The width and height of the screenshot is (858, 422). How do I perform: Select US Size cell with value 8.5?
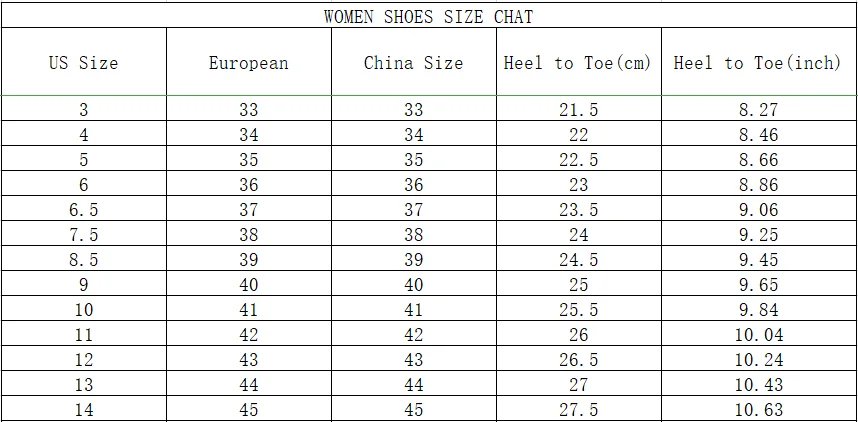coord(84,260)
